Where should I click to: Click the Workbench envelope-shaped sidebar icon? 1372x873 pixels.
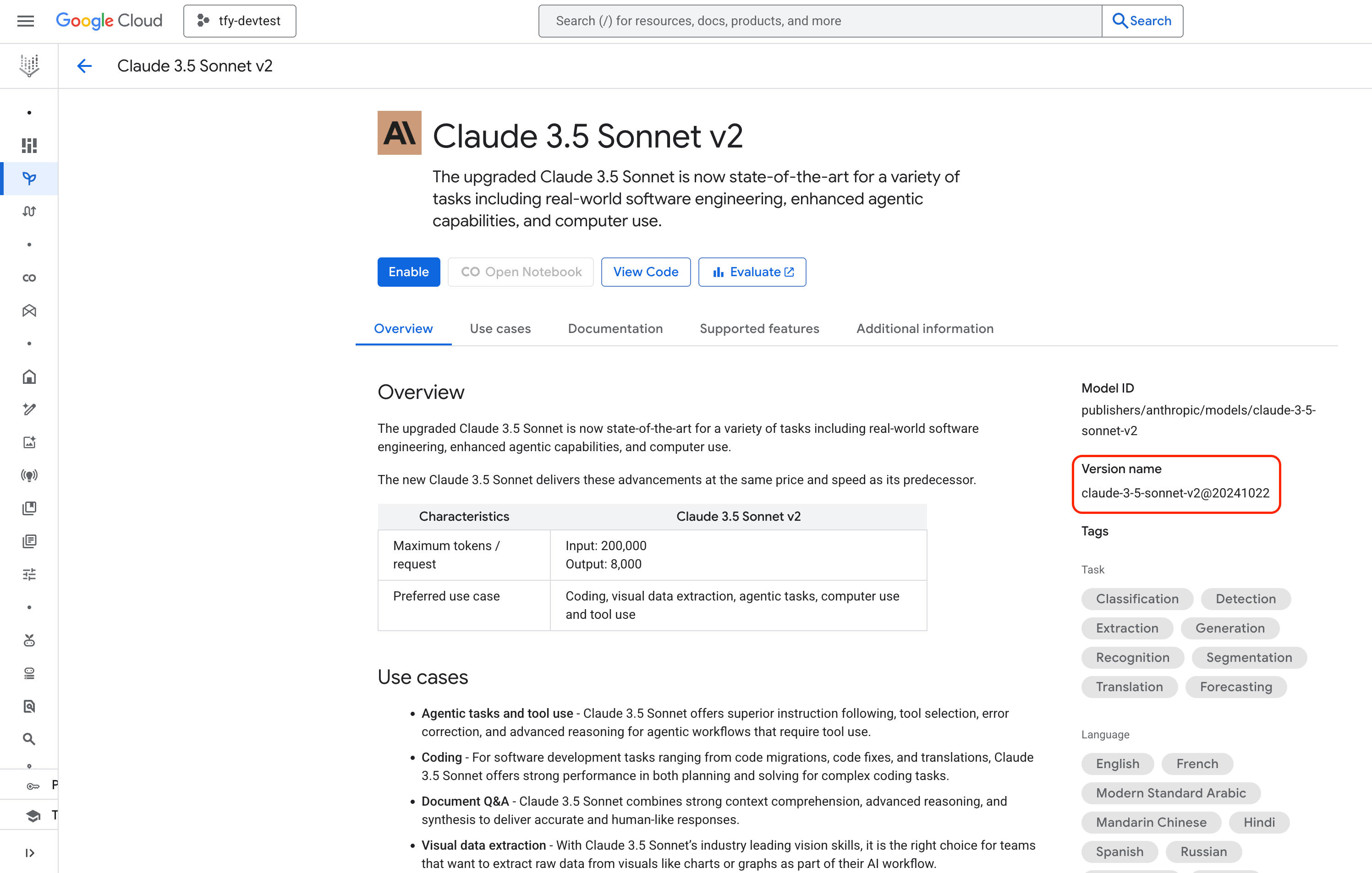(x=29, y=311)
